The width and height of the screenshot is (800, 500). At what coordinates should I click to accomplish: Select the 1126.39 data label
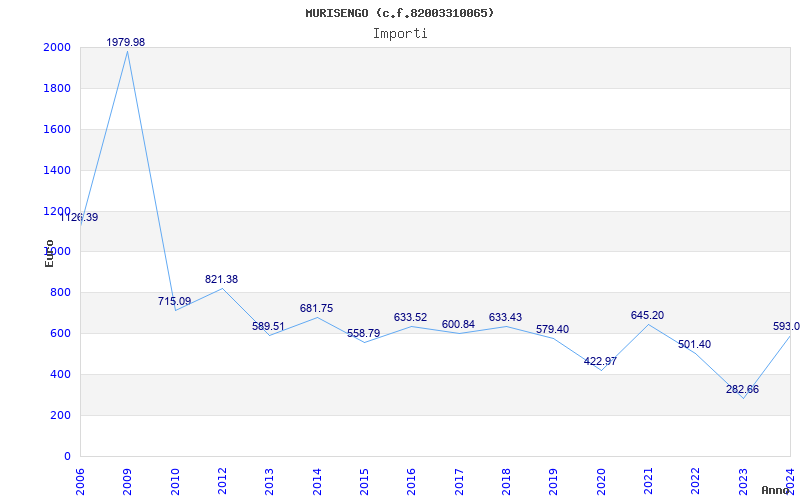pos(79,217)
